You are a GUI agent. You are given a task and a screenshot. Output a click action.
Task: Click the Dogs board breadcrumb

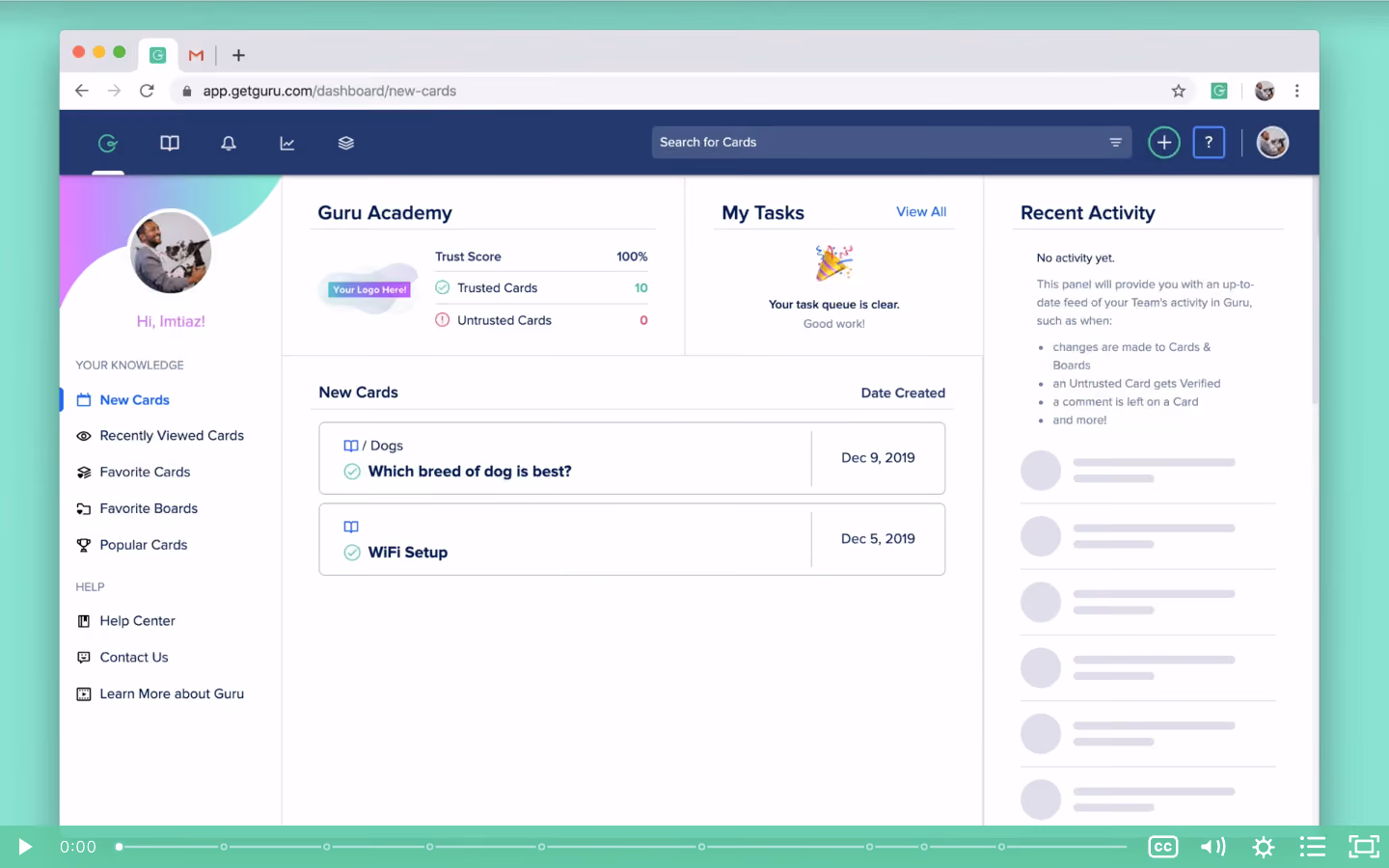point(387,446)
